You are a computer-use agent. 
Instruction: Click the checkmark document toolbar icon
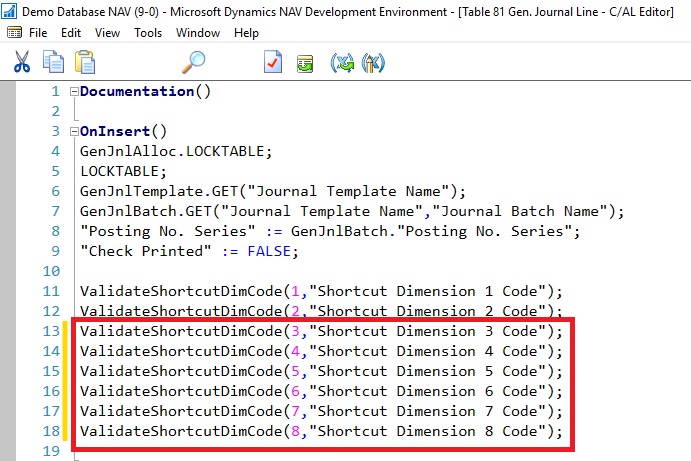[273, 62]
